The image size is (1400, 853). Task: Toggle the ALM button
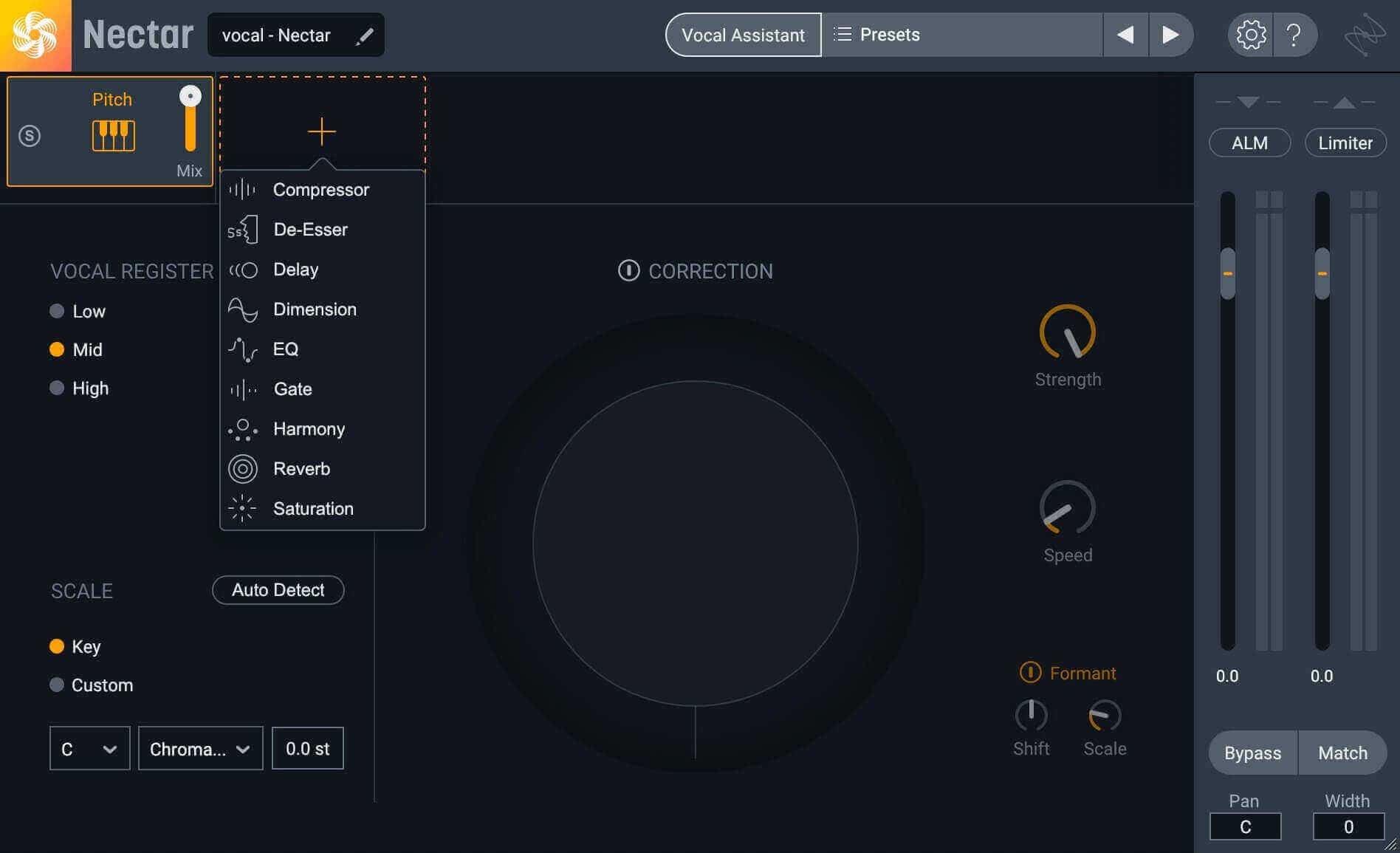click(x=1249, y=143)
